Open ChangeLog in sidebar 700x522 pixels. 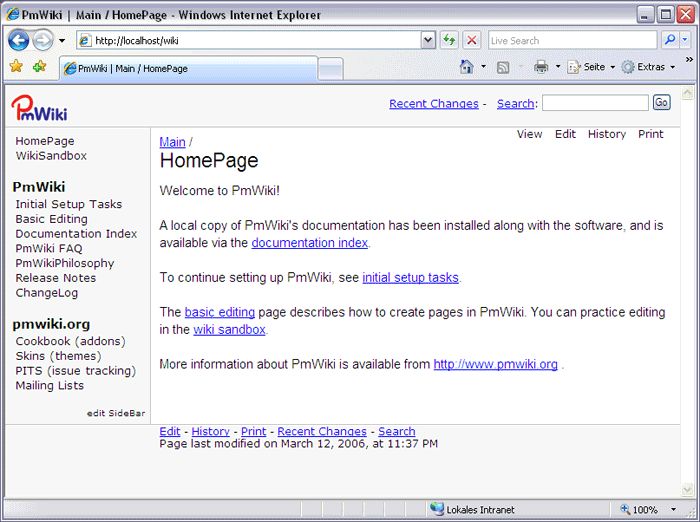(x=47, y=293)
